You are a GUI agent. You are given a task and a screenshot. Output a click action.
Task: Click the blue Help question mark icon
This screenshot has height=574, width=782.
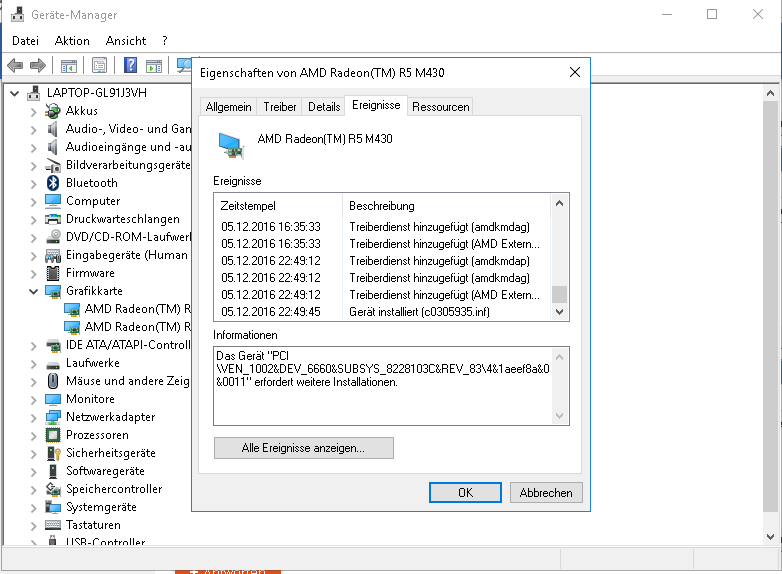click(130, 65)
